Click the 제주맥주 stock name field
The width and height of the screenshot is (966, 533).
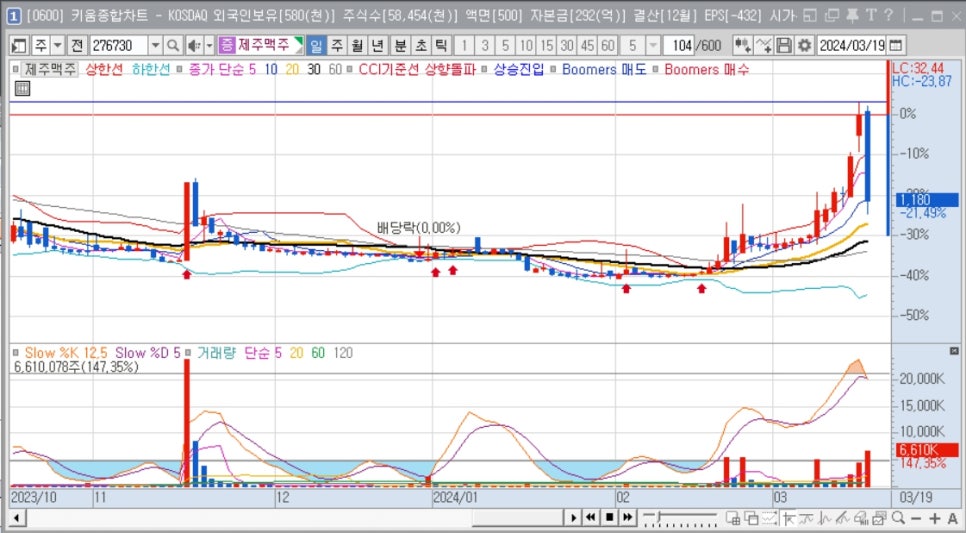(266, 45)
